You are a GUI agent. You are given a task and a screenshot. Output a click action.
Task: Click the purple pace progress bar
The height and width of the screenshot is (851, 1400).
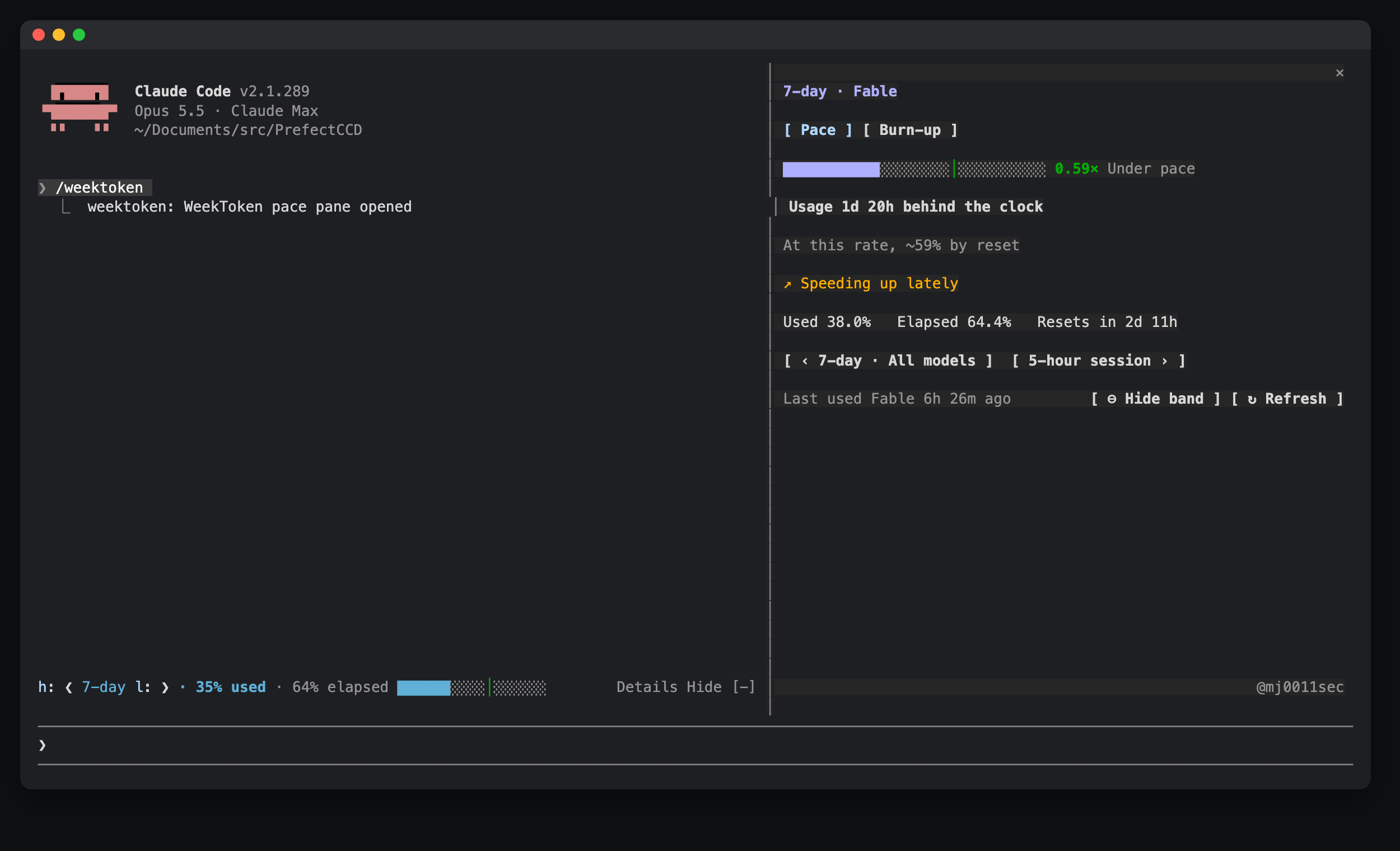[x=913, y=169]
